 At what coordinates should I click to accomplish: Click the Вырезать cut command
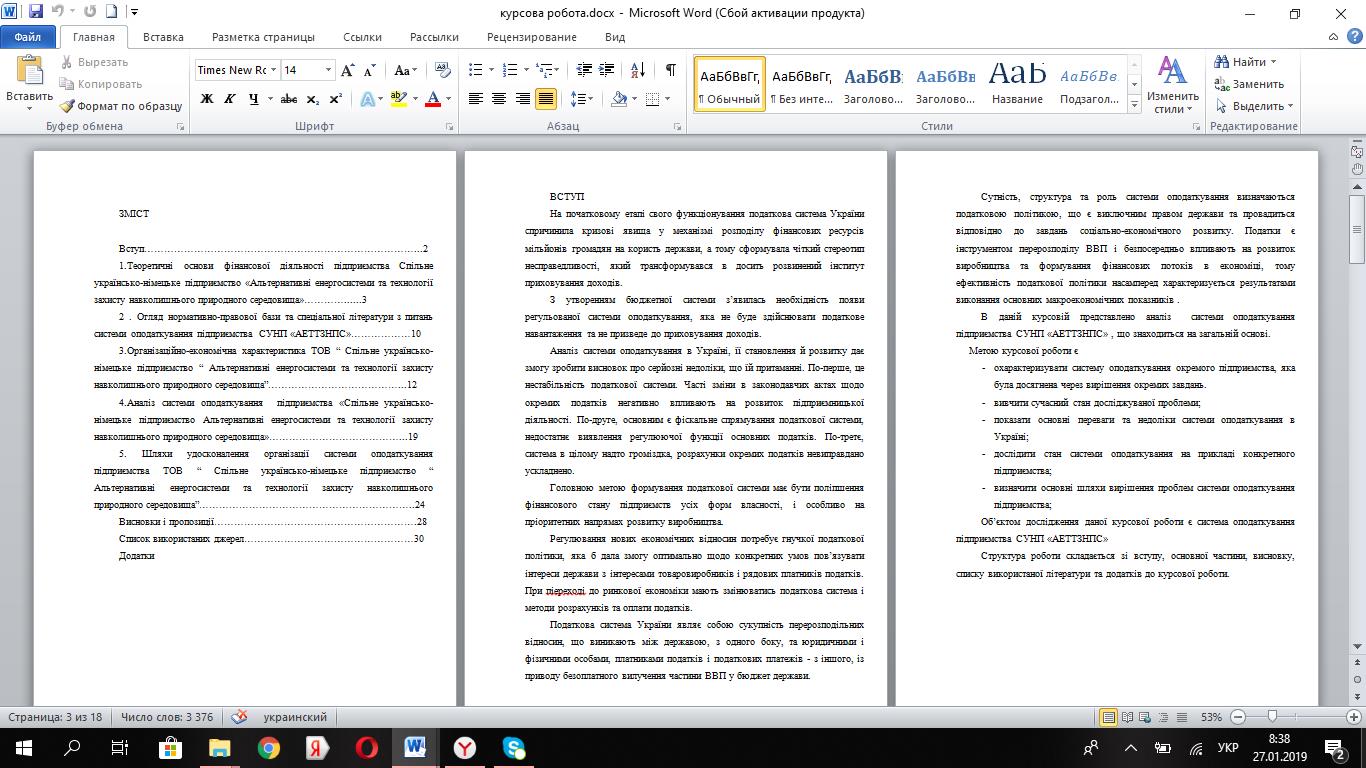(x=94, y=62)
